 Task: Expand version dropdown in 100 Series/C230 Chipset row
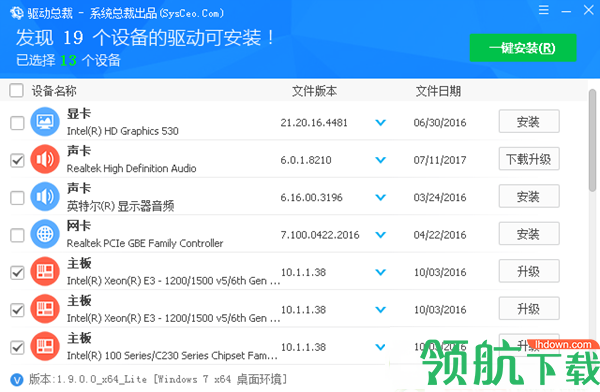380,347
